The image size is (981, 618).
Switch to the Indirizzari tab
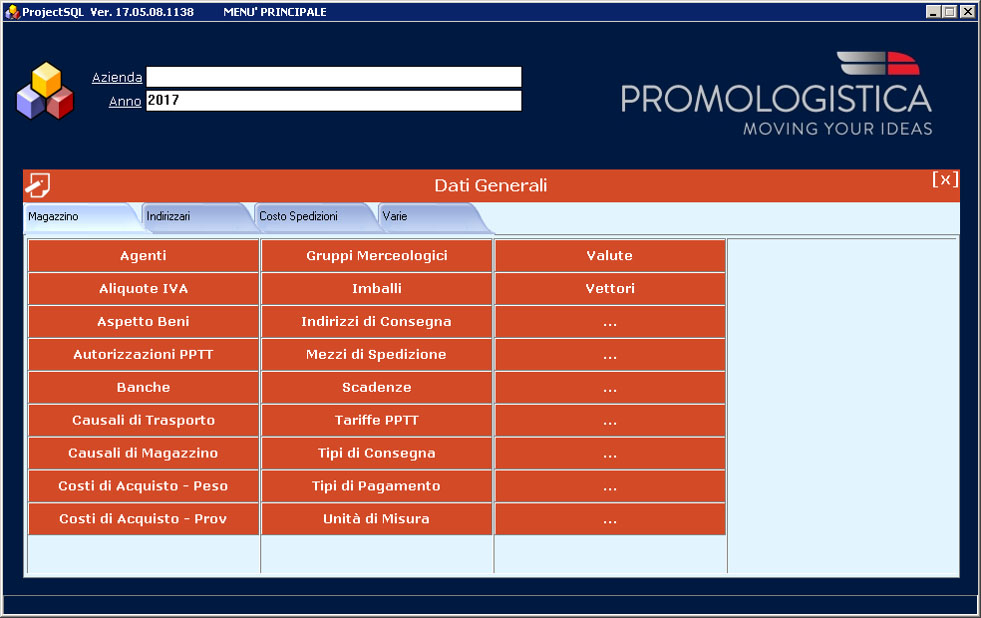point(168,216)
